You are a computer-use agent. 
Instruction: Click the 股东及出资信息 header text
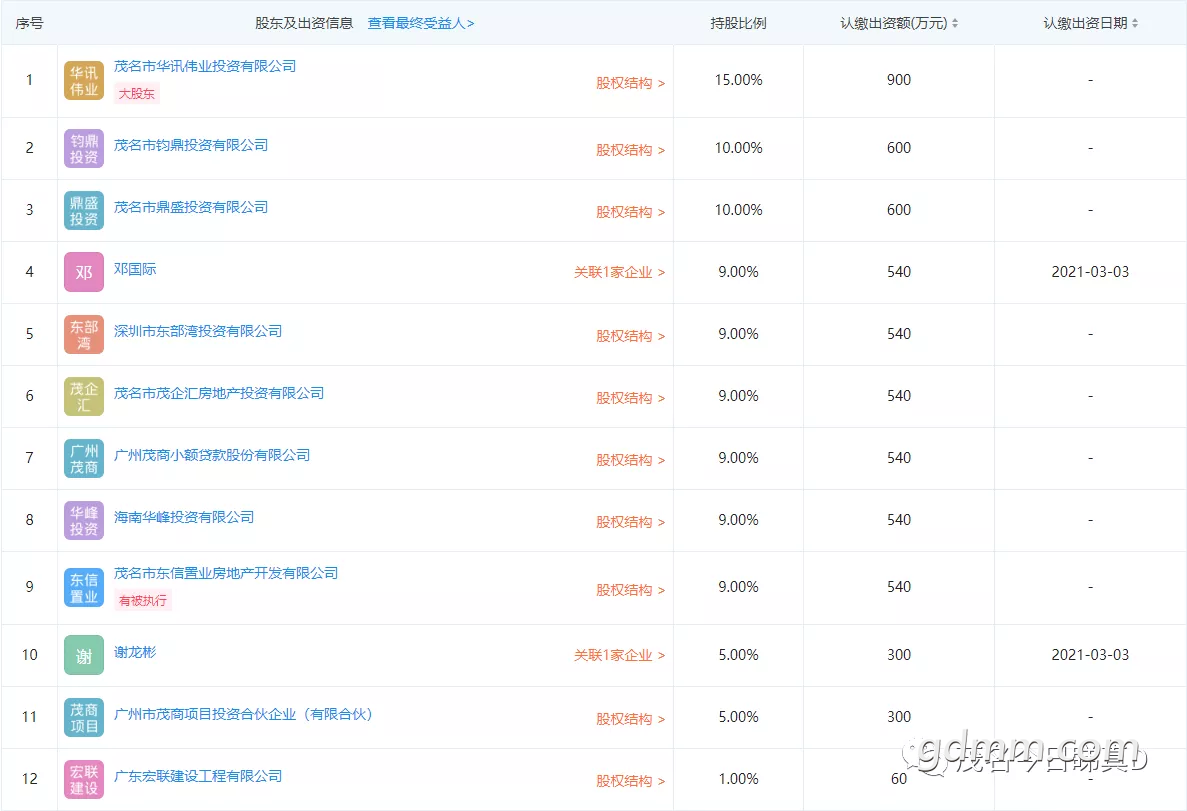[x=304, y=23]
